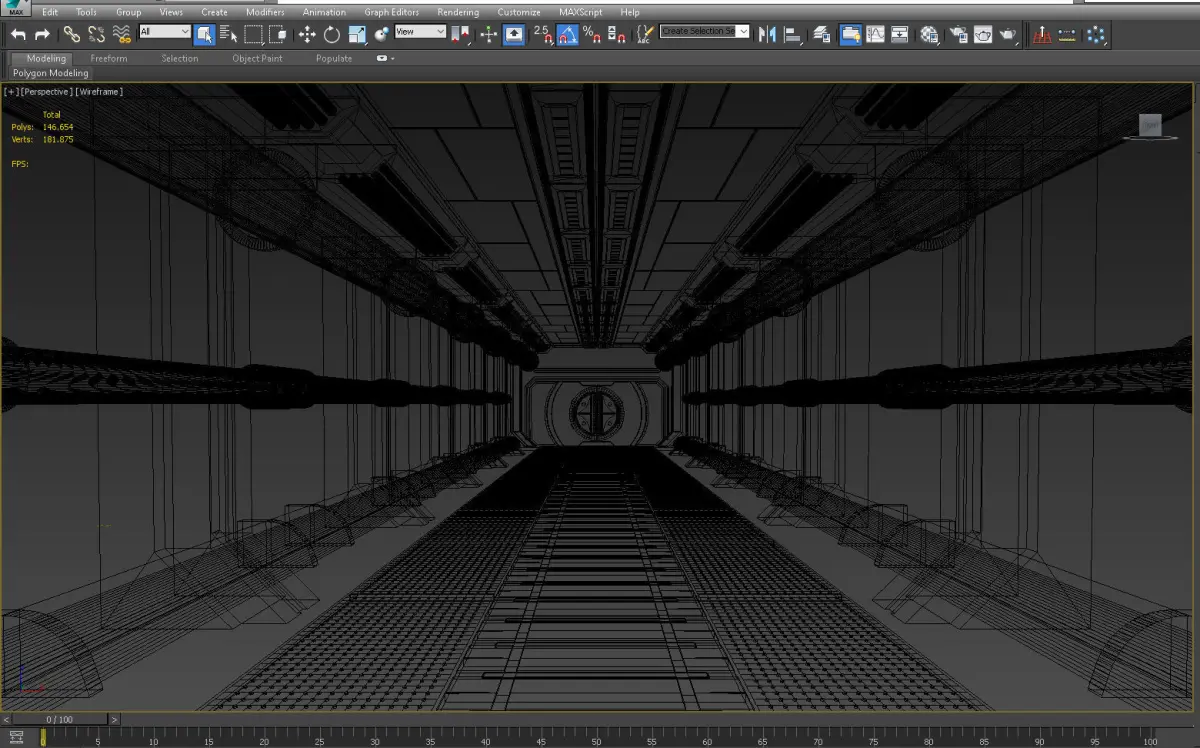Open the Create Selection Set dropdown
The height and width of the screenshot is (748, 1200).
coord(704,32)
